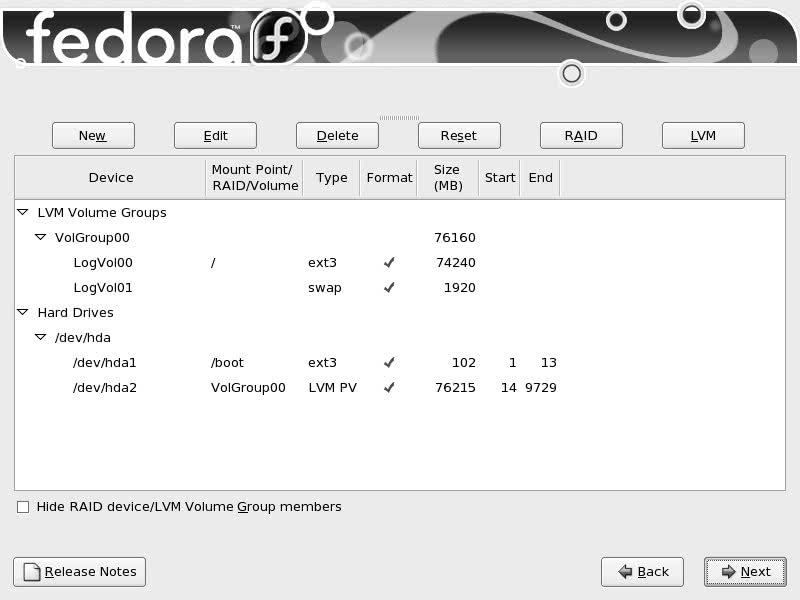
Task: Click the start value 1 of /dev/hda1
Action: [512, 363]
